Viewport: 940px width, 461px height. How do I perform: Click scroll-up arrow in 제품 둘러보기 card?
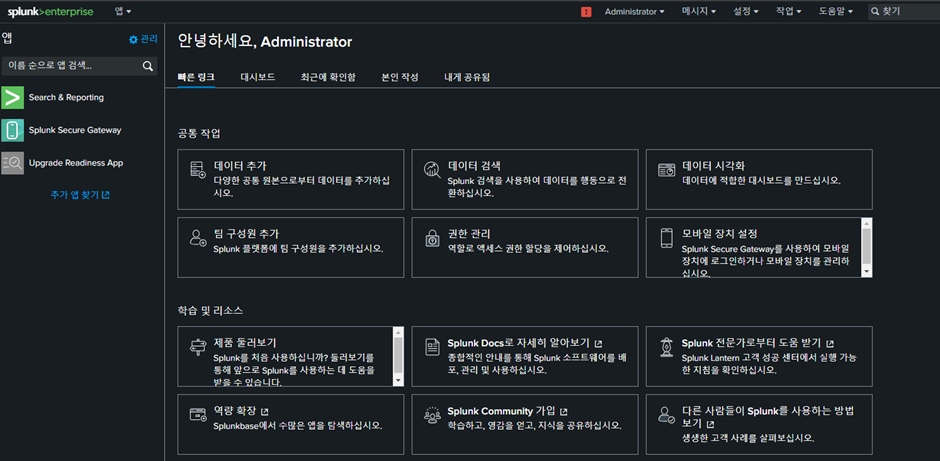(398, 332)
